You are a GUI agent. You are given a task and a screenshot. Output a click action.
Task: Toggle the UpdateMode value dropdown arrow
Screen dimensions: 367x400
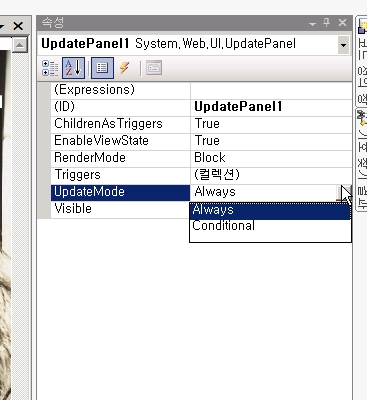pyautogui.click(x=344, y=193)
